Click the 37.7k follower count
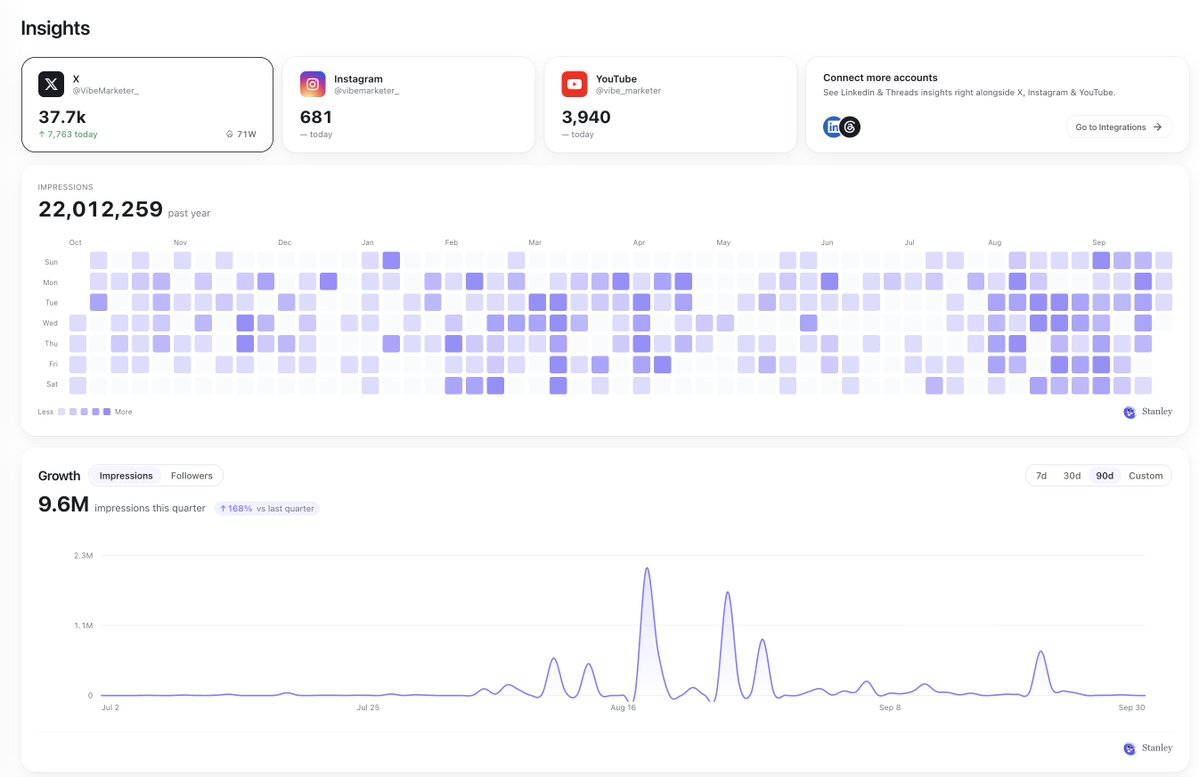1199x777 pixels. coord(62,117)
